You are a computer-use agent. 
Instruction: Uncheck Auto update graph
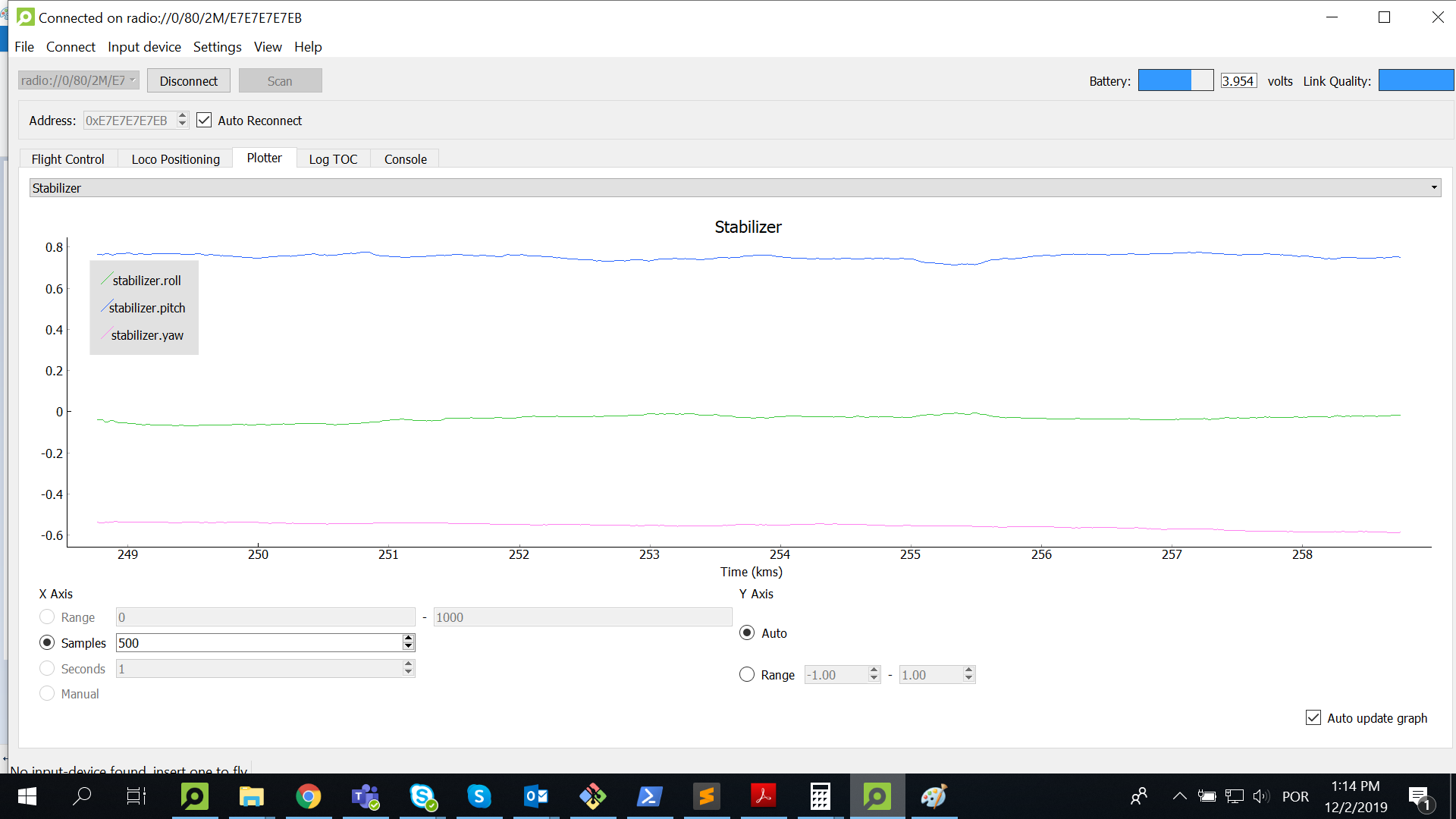pyautogui.click(x=1313, y=717)
